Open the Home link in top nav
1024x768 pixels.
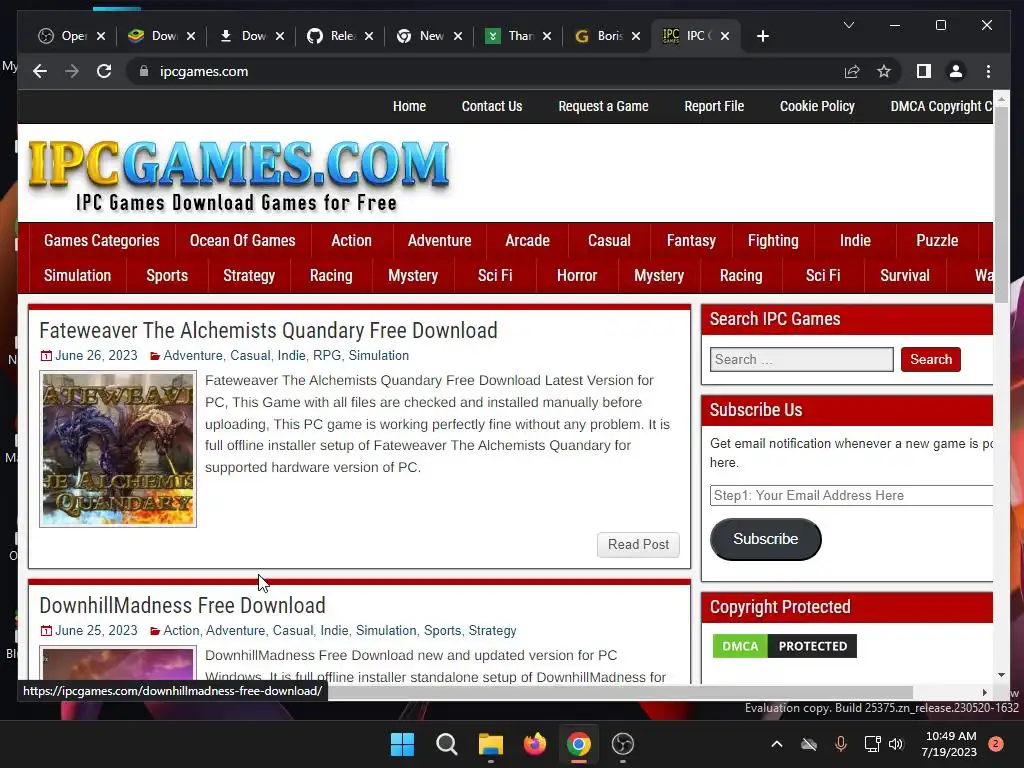409,106
